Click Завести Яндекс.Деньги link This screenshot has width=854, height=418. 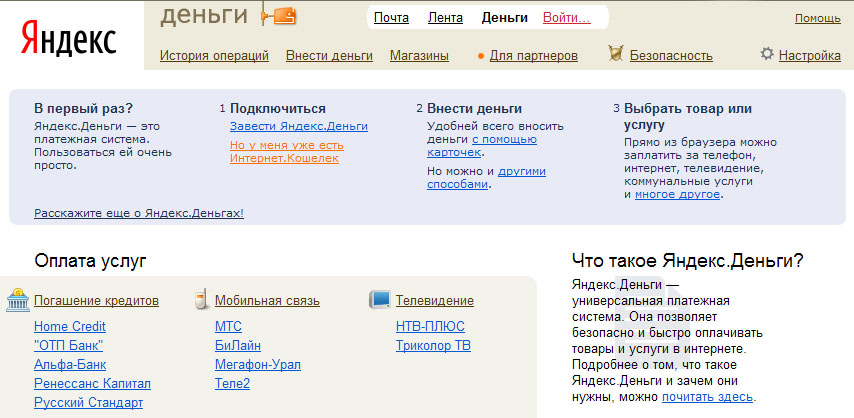pyautogui.click(x=298, y=126)
